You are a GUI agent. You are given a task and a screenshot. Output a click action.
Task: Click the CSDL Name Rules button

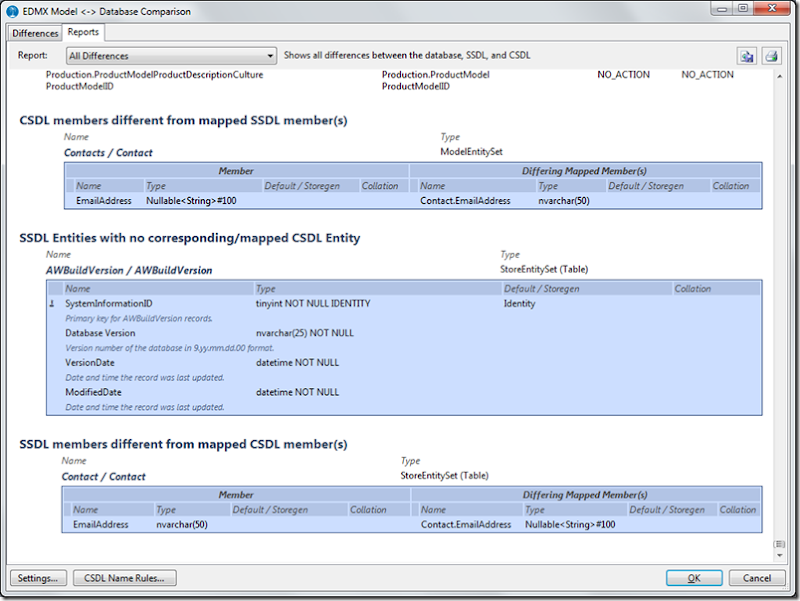124,578
